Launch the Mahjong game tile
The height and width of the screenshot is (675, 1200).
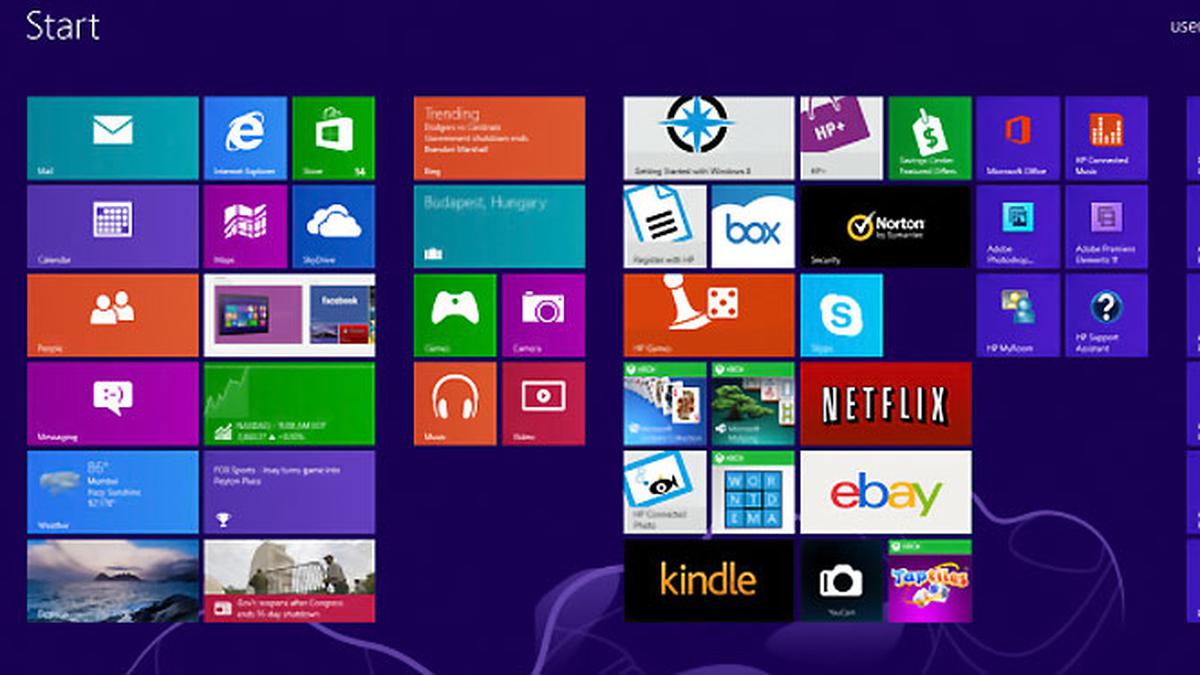pos(753,403)
